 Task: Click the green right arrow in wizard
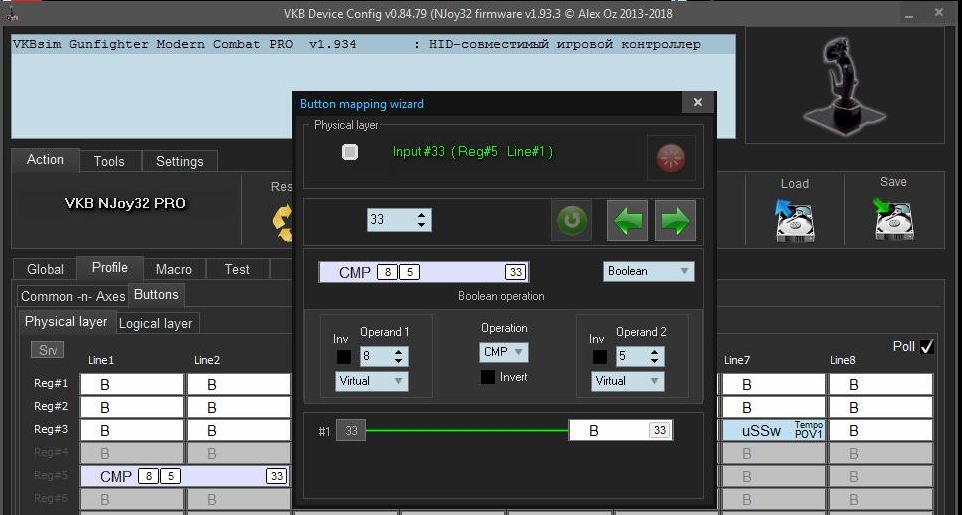[x=675, y=220]
